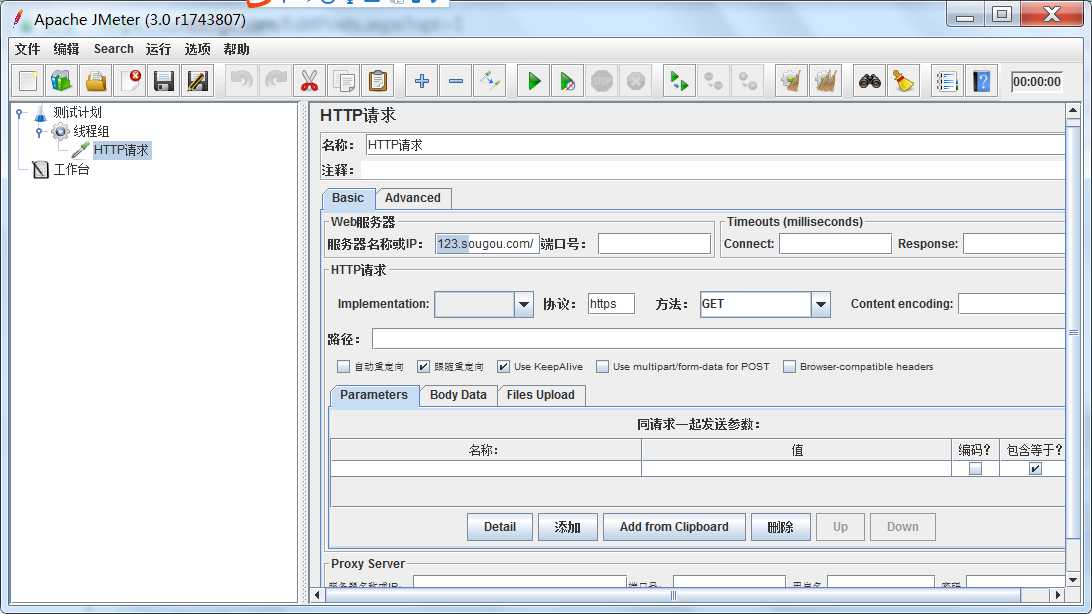Click the 添加 button

[568, 527]
